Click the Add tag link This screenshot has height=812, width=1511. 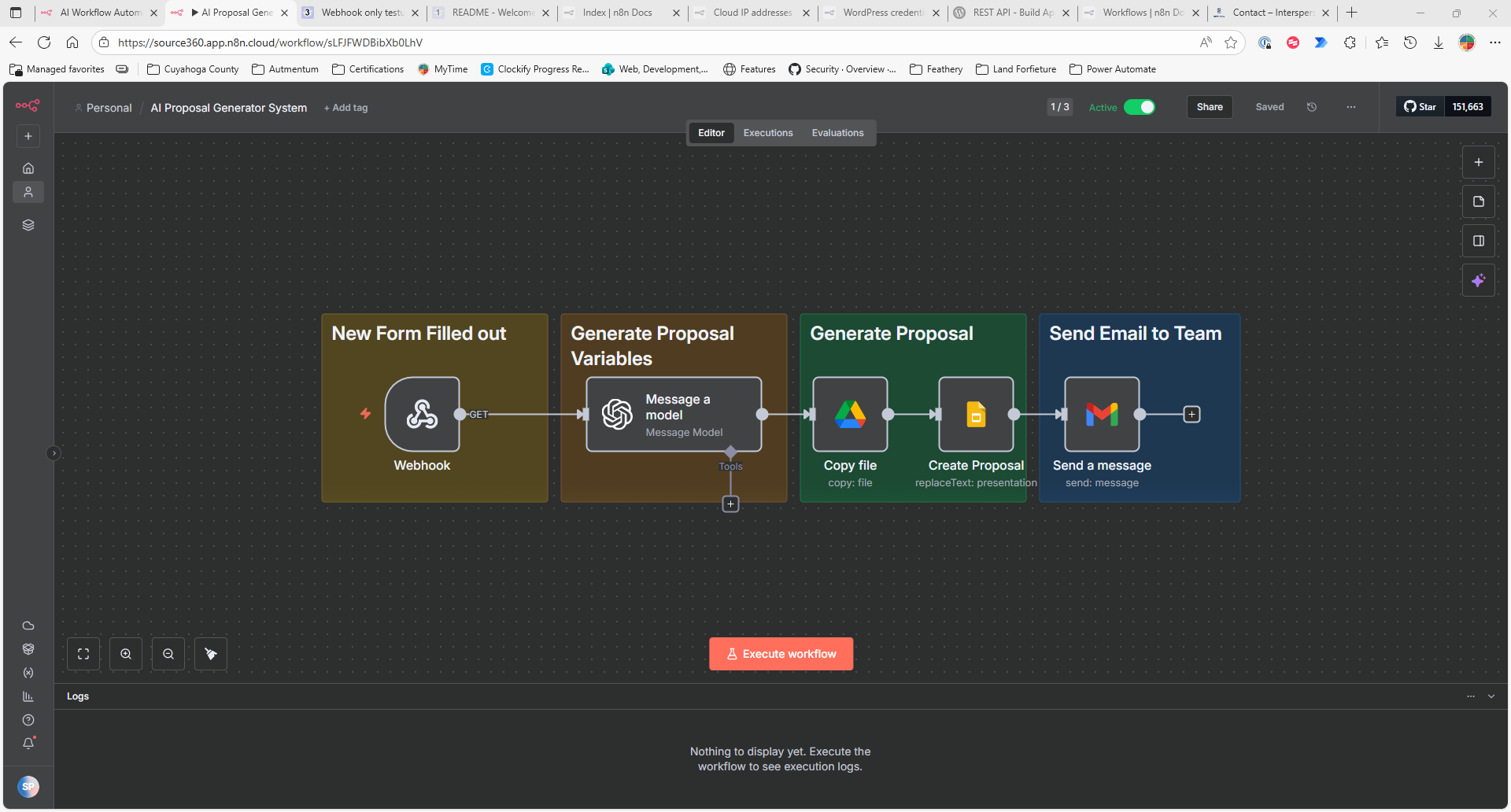(x=345, y=108)
